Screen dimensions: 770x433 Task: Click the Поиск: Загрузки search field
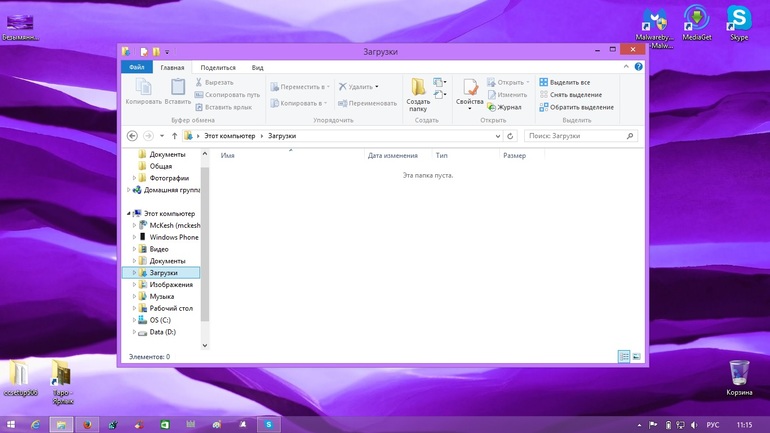click(x=580, y=136)
